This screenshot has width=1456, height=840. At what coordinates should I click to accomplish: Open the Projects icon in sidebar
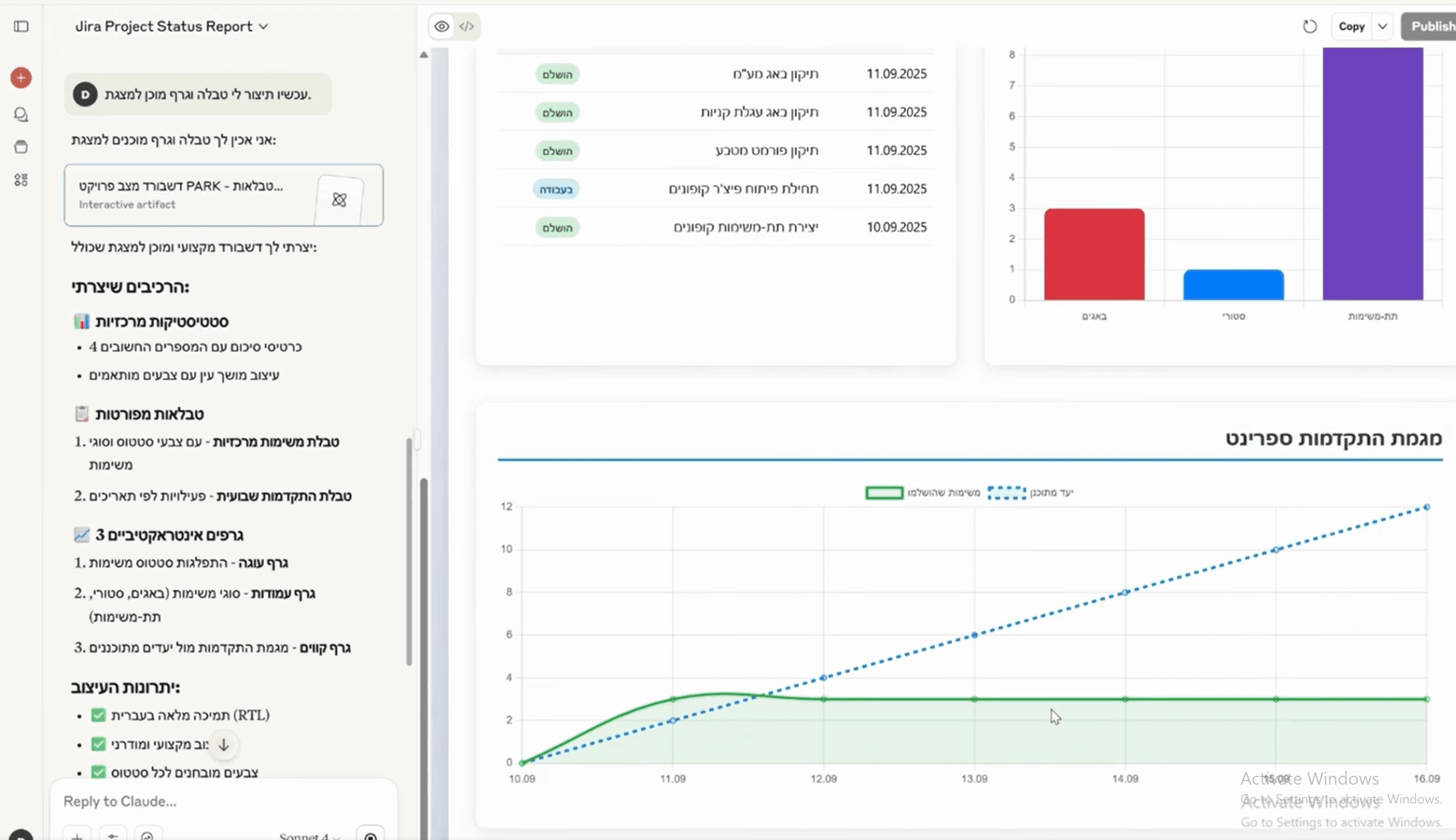[x=21, y=147]
